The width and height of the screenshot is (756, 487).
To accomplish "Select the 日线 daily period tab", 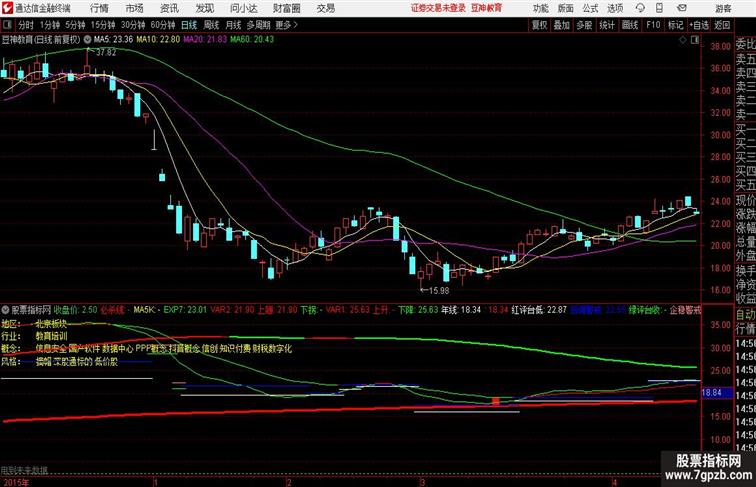I will click(189, 25).
